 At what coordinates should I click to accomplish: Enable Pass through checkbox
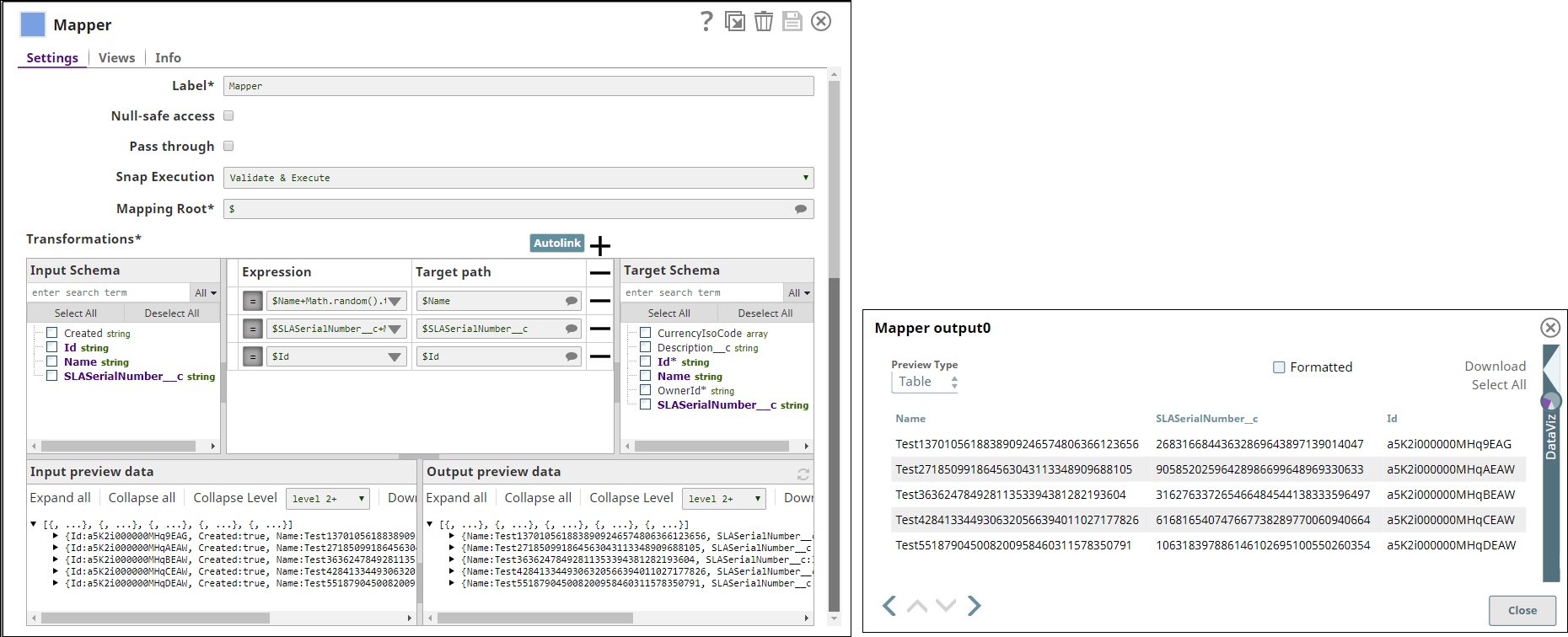pyautogui.click(x=228, y=146)
